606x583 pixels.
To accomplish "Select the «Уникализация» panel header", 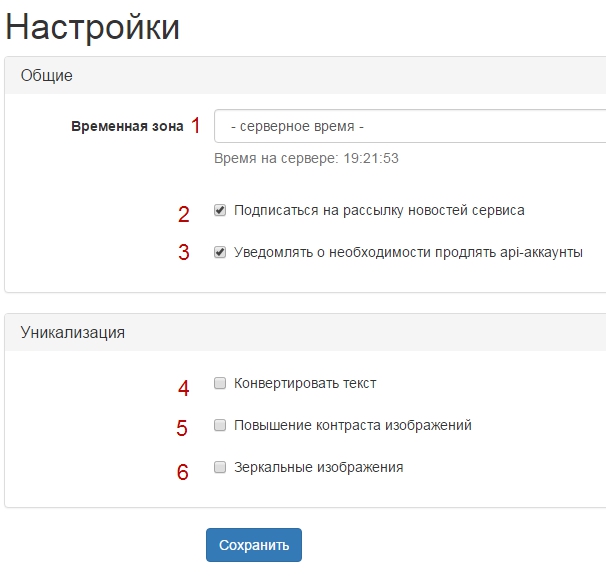I will [73, 333].
